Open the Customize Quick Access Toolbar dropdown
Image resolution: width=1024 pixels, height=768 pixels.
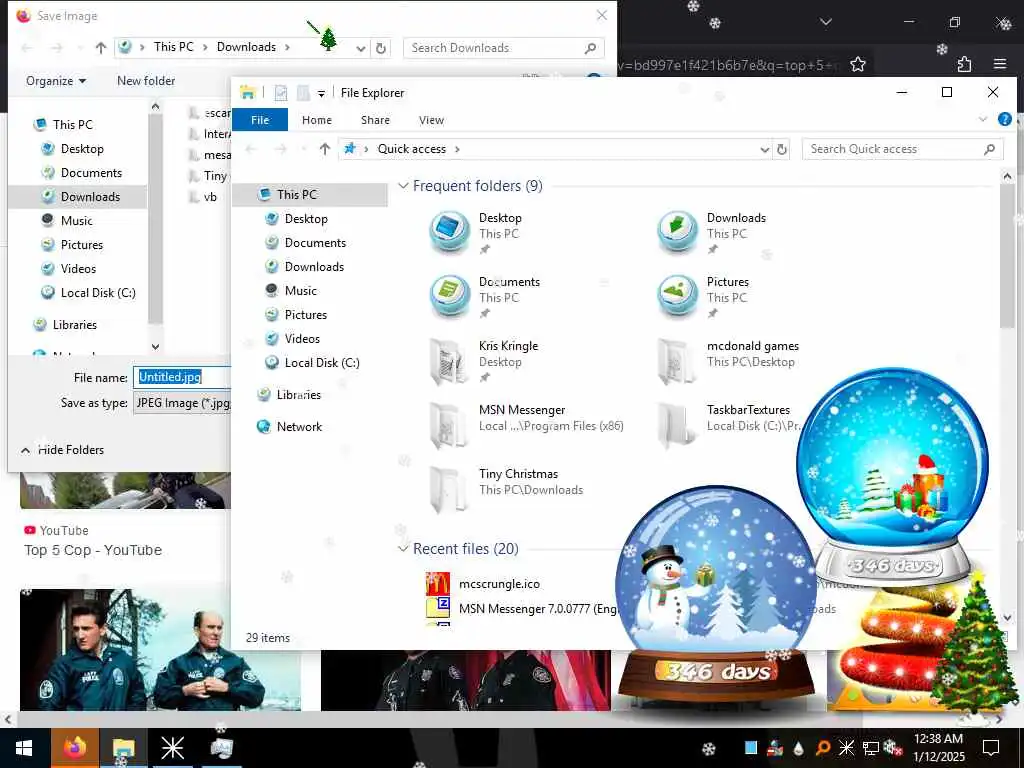coord(321,94)
